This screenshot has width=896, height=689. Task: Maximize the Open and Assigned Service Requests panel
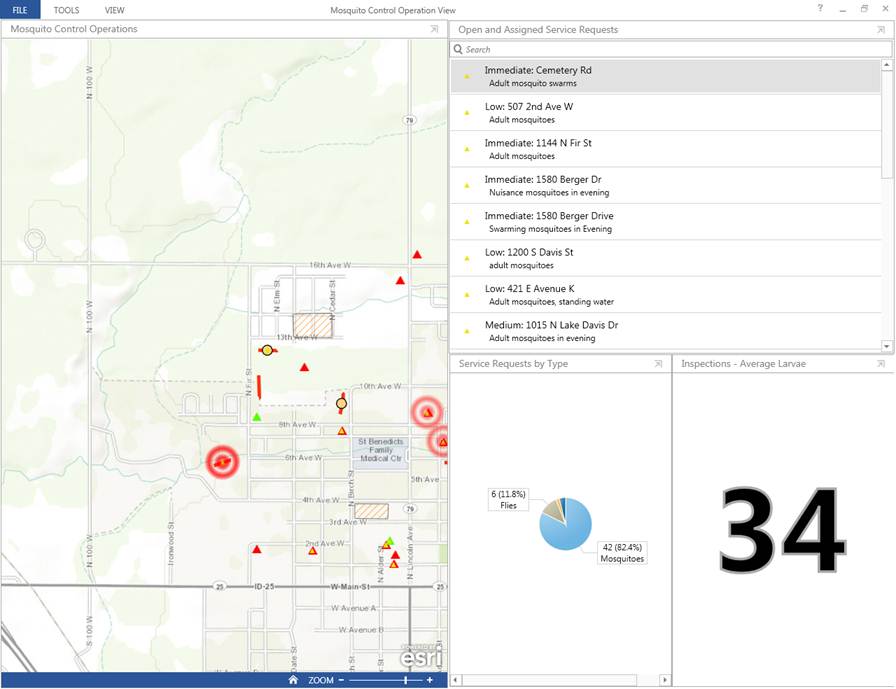point(881,30)
